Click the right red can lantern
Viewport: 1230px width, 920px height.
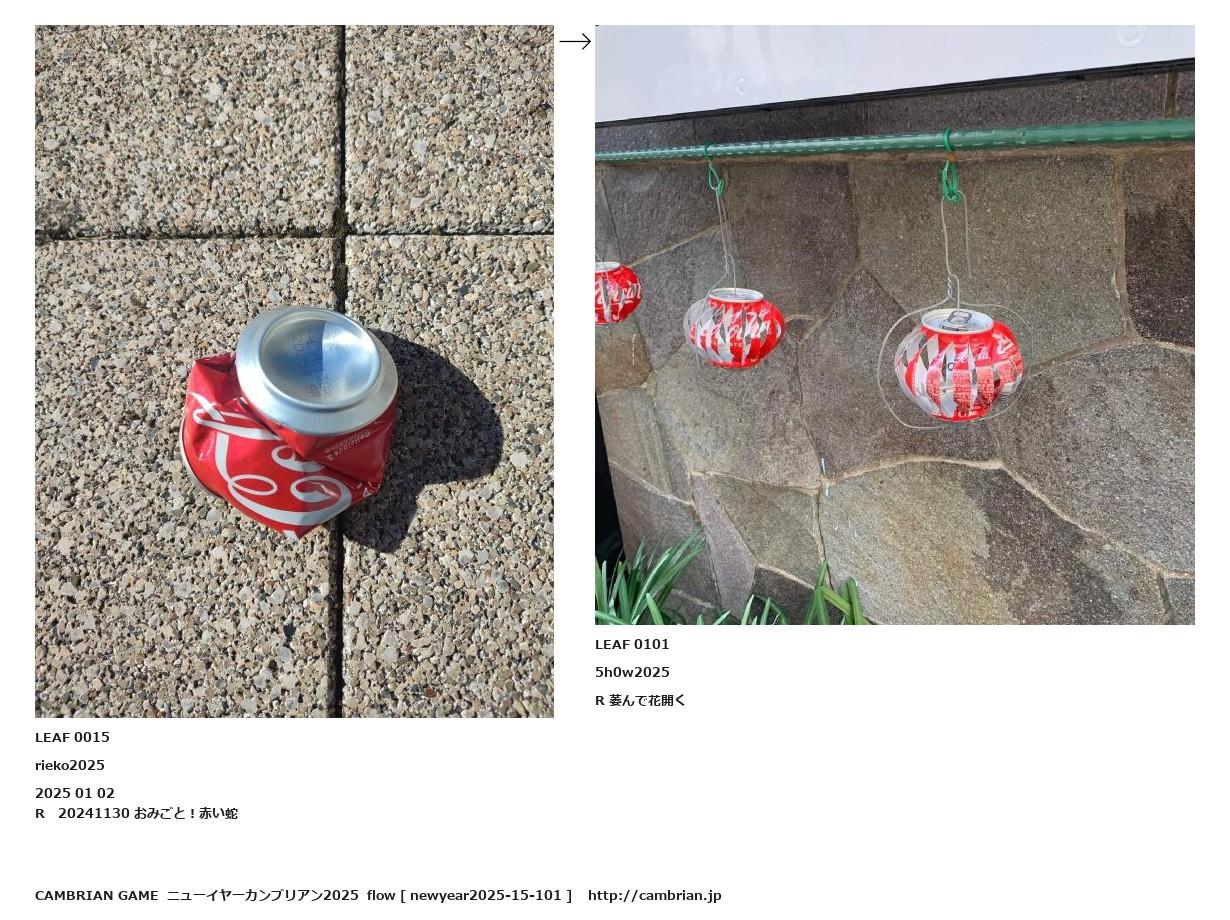[957, 365]
